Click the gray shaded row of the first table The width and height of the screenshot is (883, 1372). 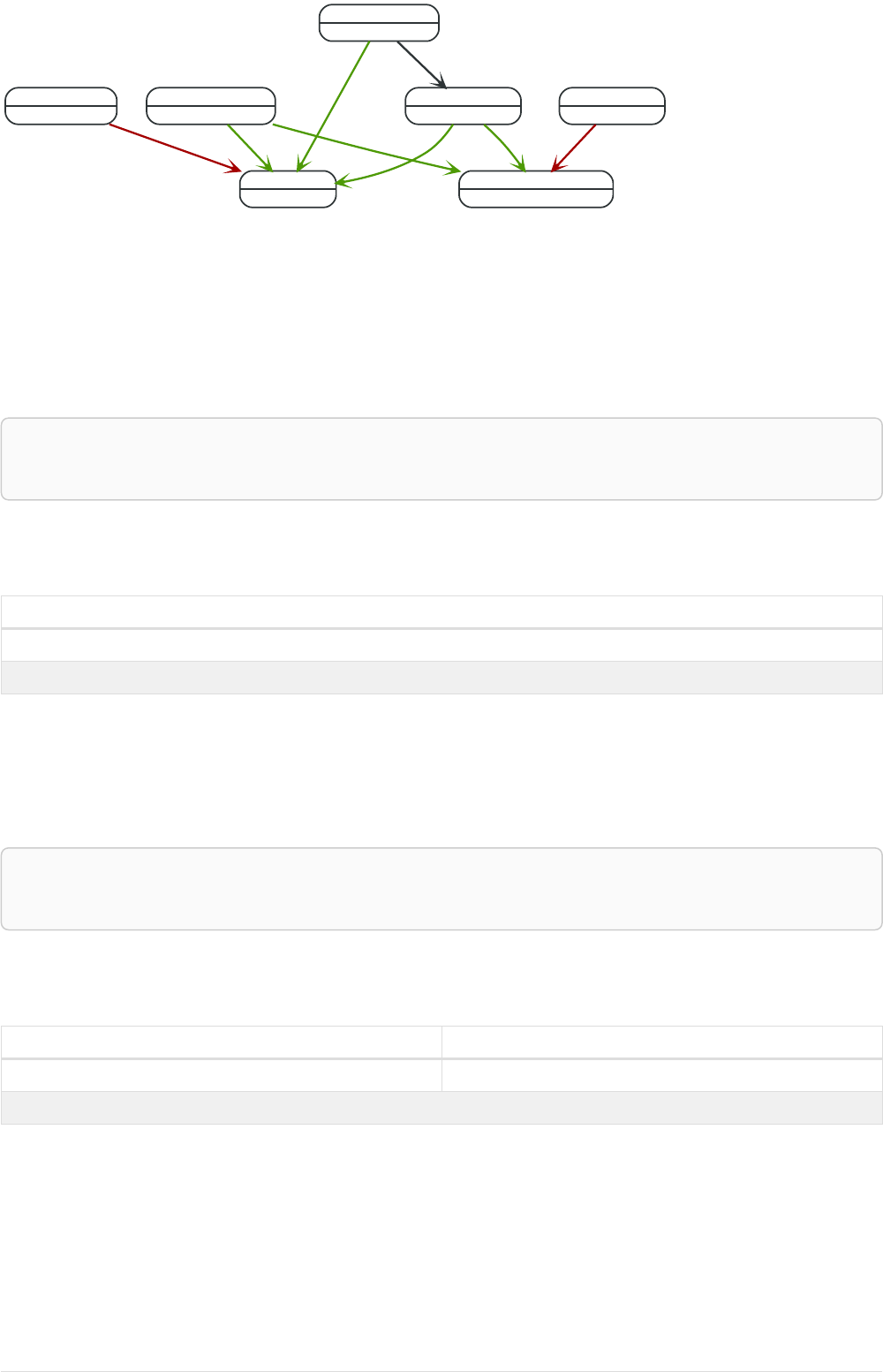click(441, 678)
